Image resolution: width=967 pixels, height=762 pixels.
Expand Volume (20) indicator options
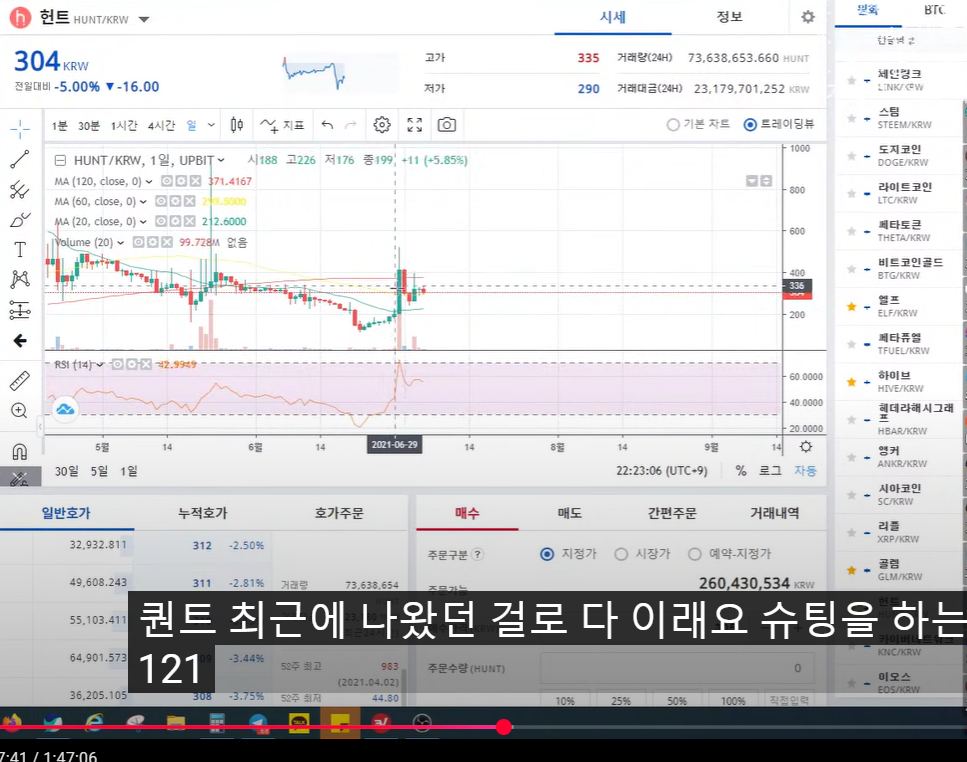pyautogui.click(x=120, y=242)
